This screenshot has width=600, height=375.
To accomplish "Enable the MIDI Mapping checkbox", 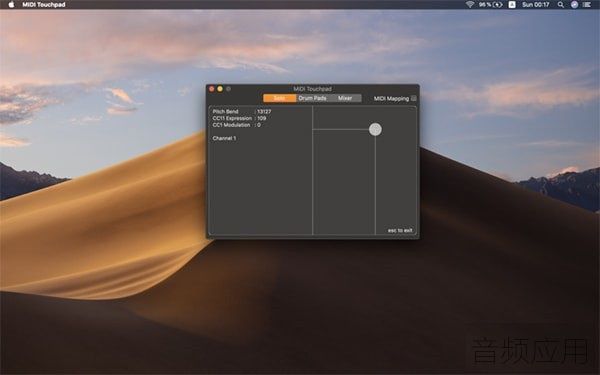I will (414, 98).
